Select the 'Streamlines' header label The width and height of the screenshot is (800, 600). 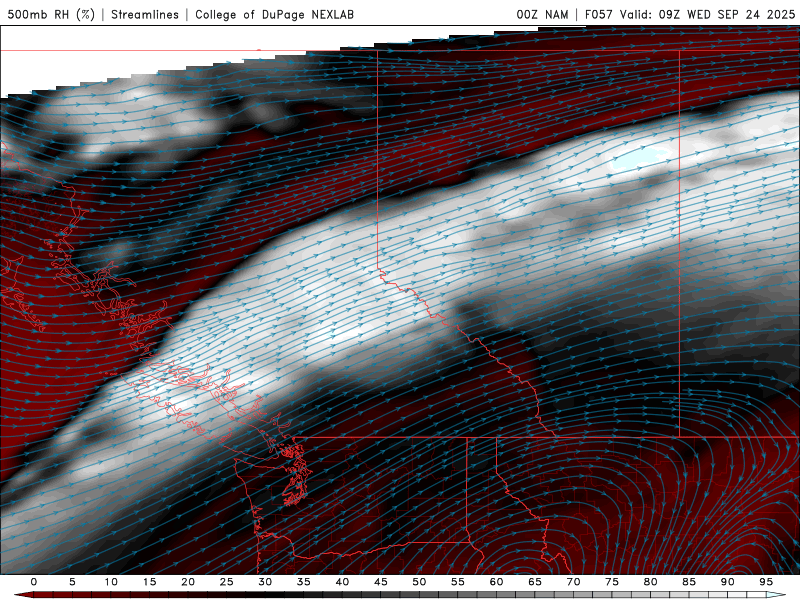145,14
